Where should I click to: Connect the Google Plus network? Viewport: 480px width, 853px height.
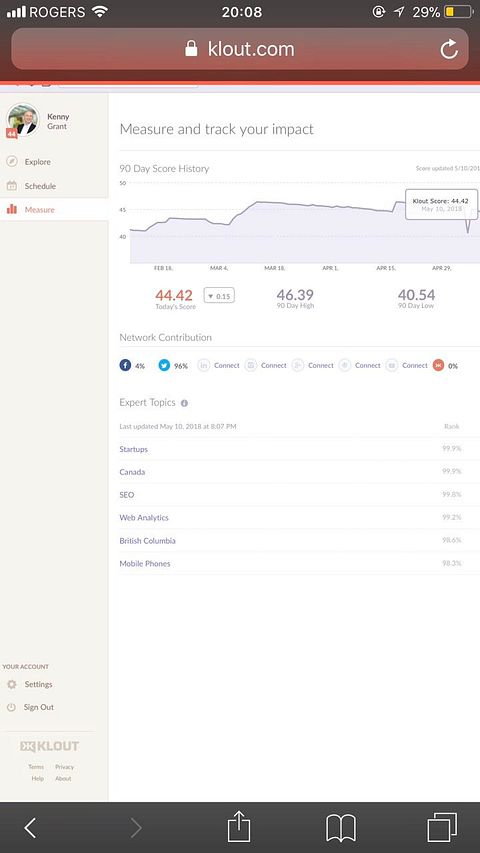click(x=298, y=365)
